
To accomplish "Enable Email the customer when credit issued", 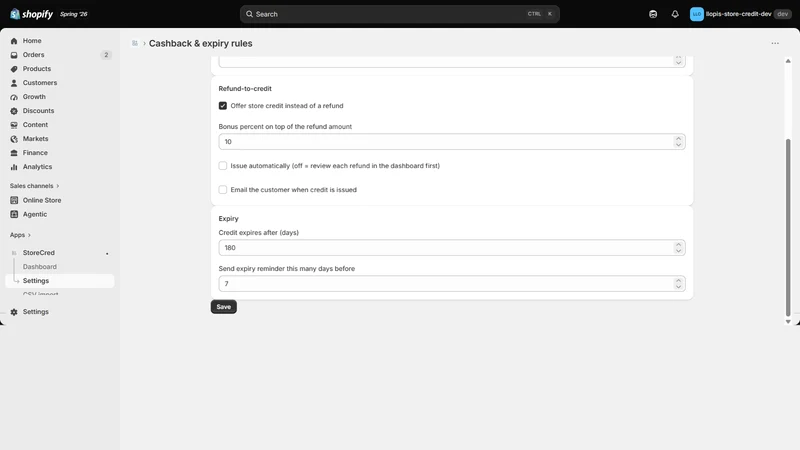I will click(x=223, y=190).
